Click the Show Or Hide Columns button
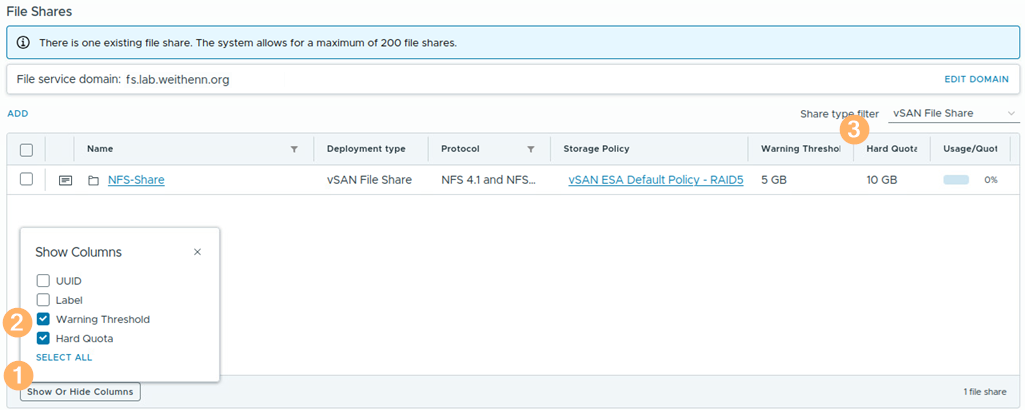 [x=80, y=392]
